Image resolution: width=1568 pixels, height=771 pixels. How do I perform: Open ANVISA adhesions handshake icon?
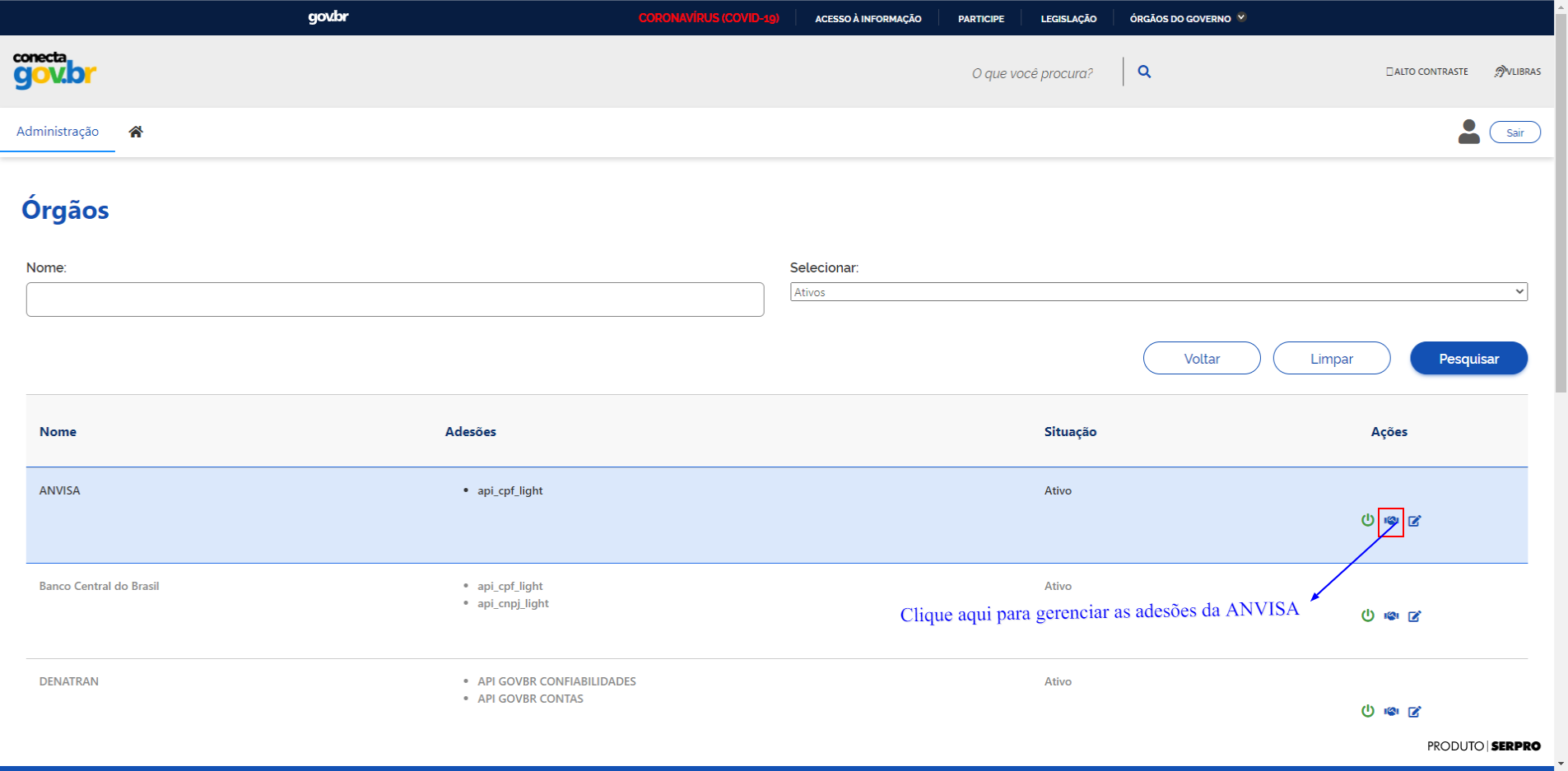pos(1391,521)
